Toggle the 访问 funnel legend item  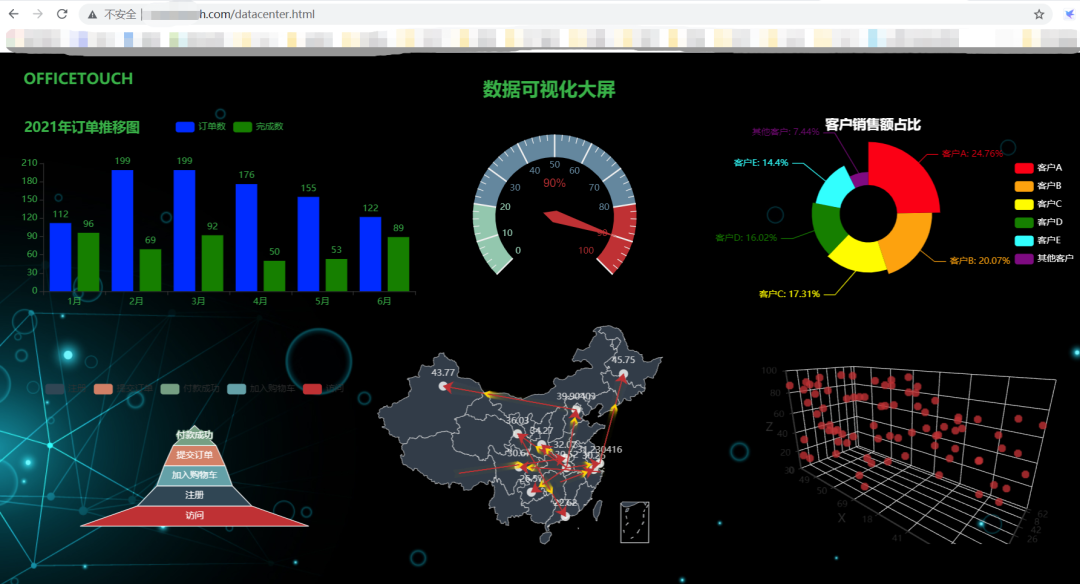click(x=324, y=389)
